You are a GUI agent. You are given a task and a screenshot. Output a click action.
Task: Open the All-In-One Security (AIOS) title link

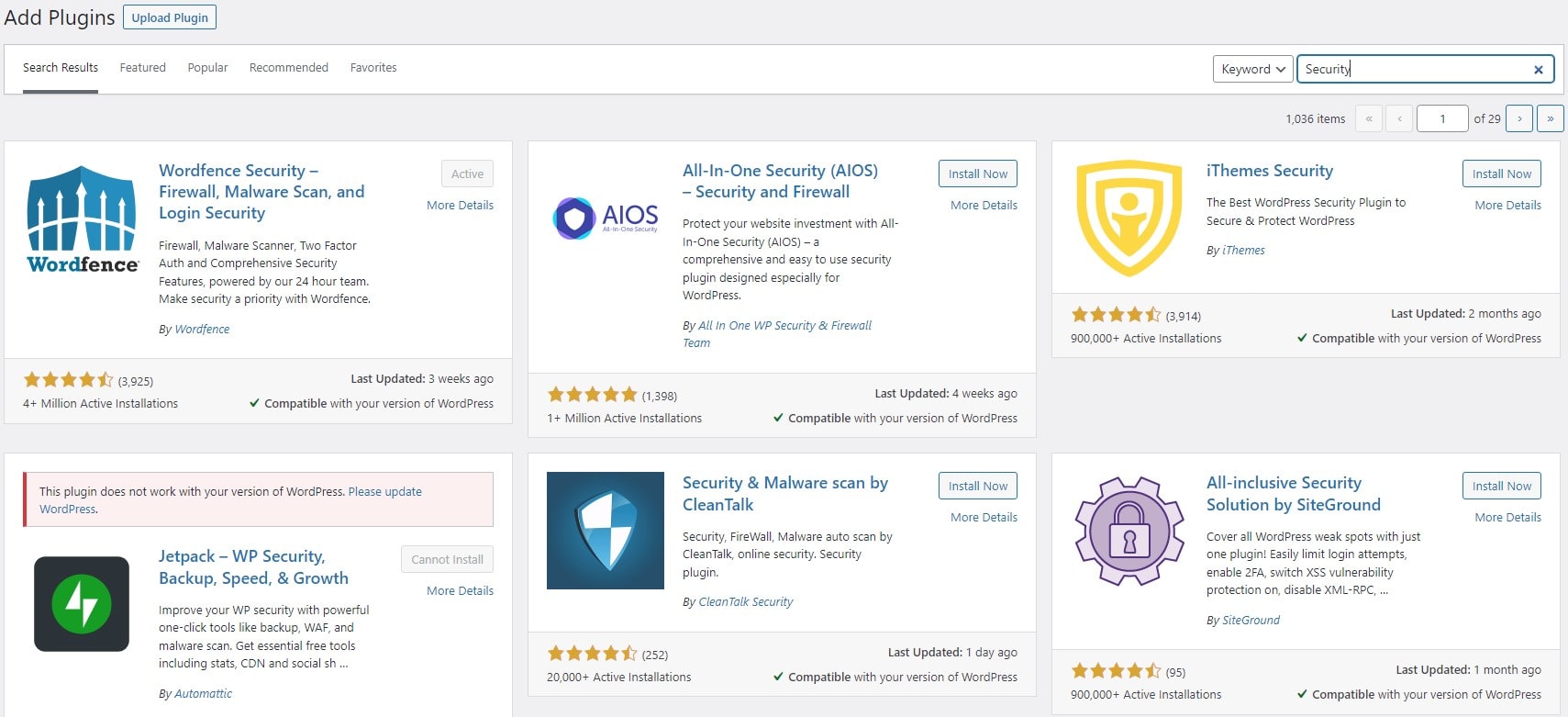780,181
